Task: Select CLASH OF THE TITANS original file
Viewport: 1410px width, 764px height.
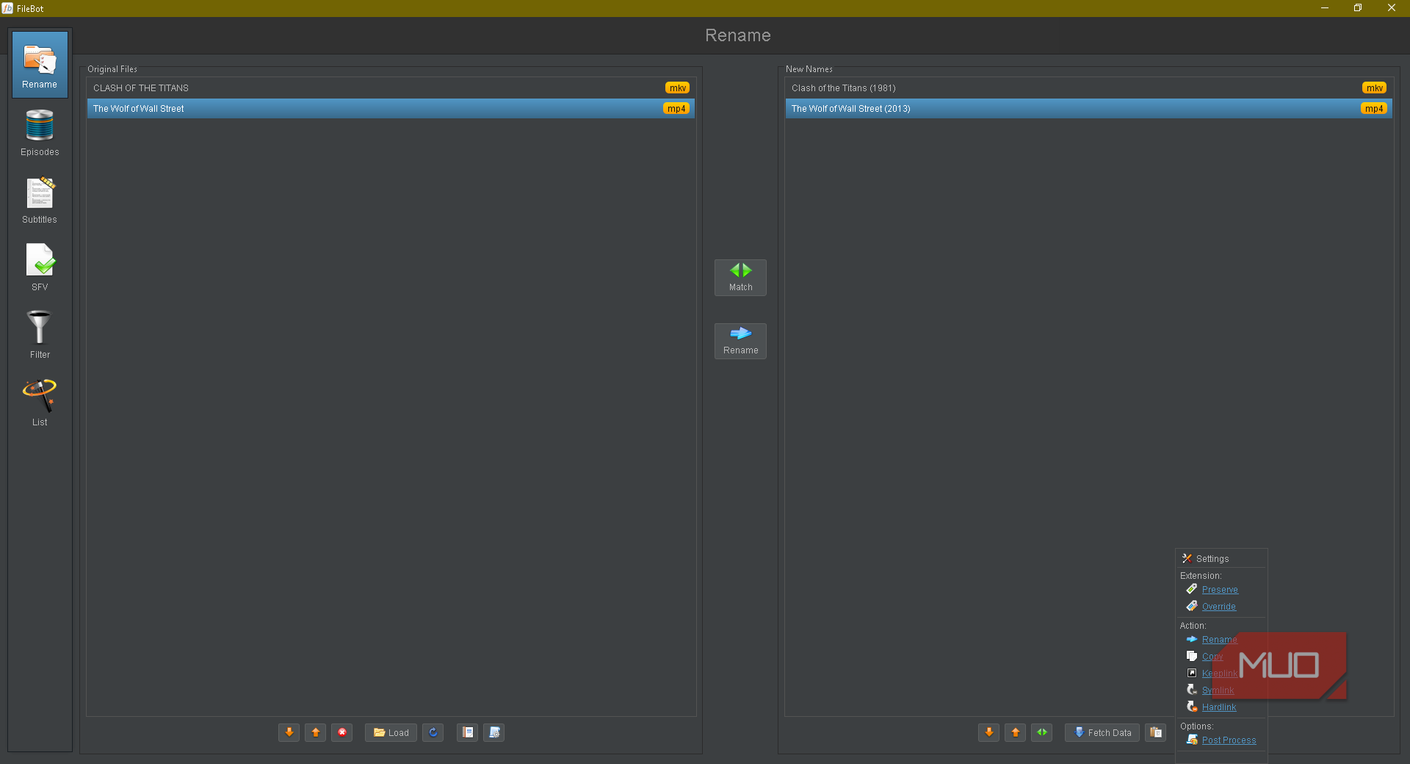Action: [x=391, y=88]
